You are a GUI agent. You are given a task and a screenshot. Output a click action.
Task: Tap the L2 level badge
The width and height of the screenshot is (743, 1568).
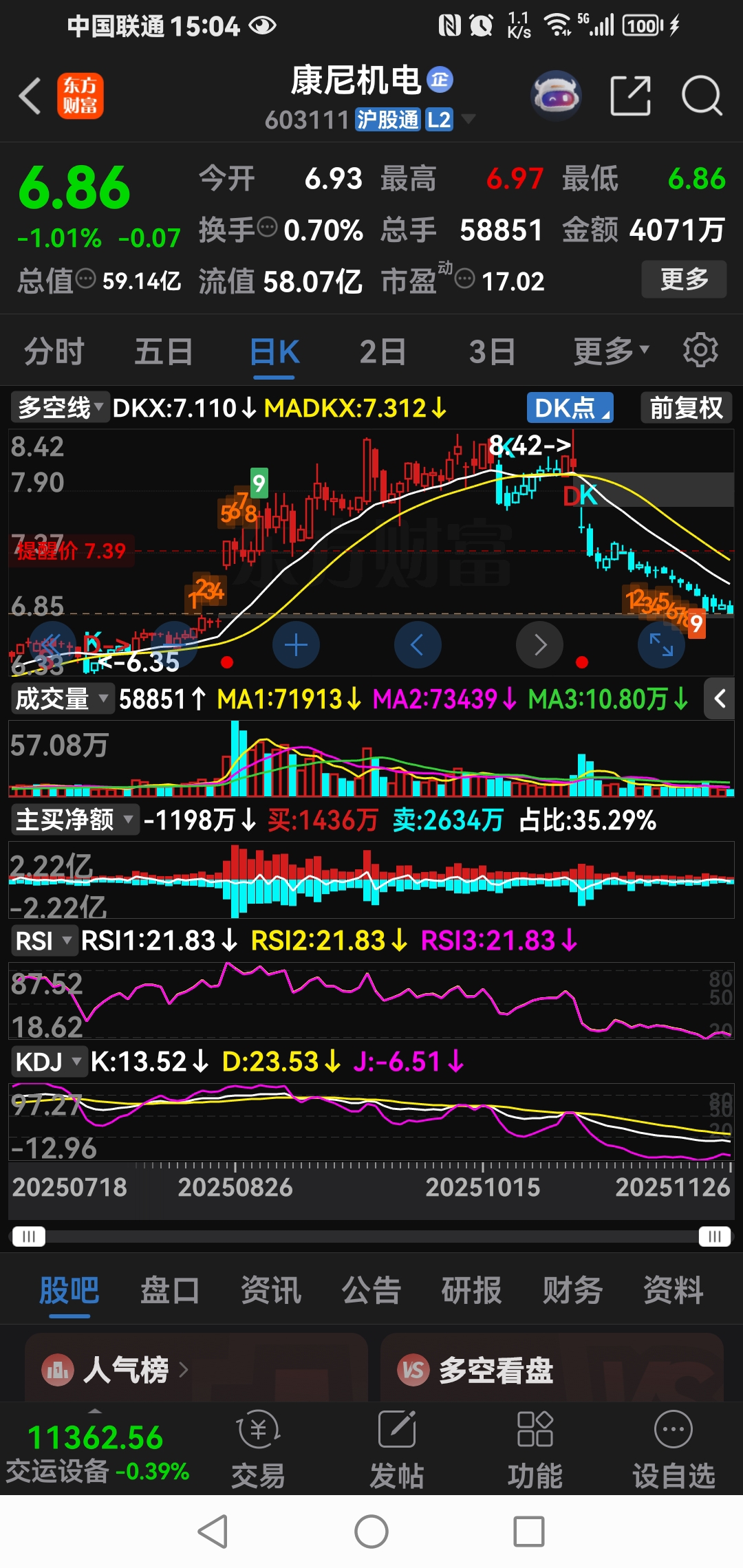[439, 120]
